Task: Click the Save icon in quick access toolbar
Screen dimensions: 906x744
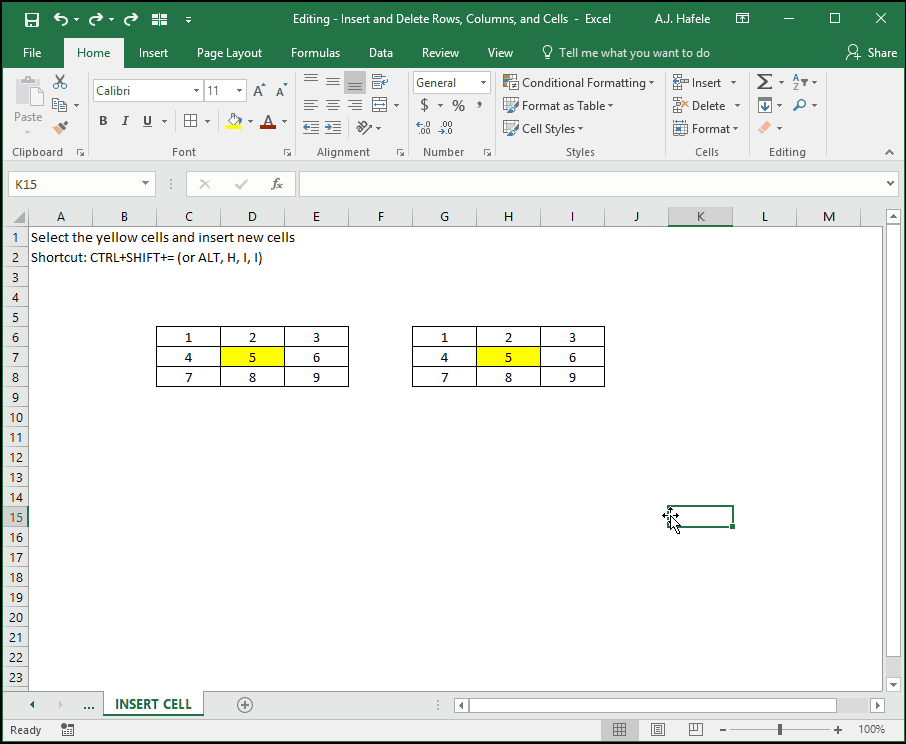Action: [32, 20]
